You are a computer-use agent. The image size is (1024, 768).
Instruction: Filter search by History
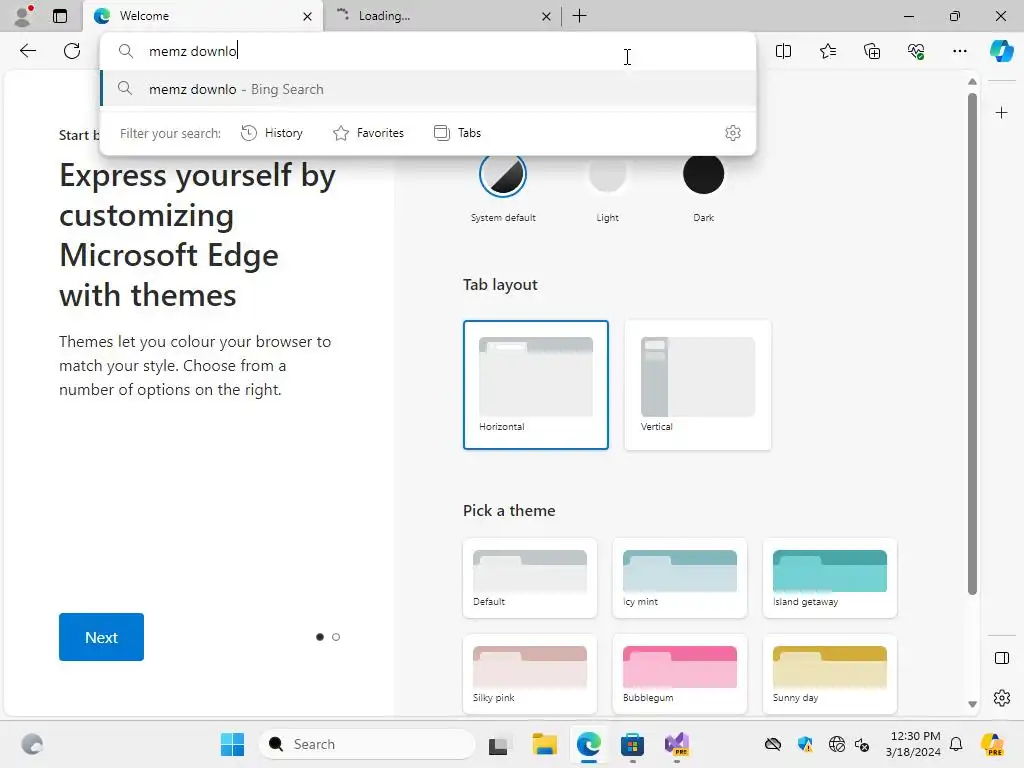tap(272, 133)
